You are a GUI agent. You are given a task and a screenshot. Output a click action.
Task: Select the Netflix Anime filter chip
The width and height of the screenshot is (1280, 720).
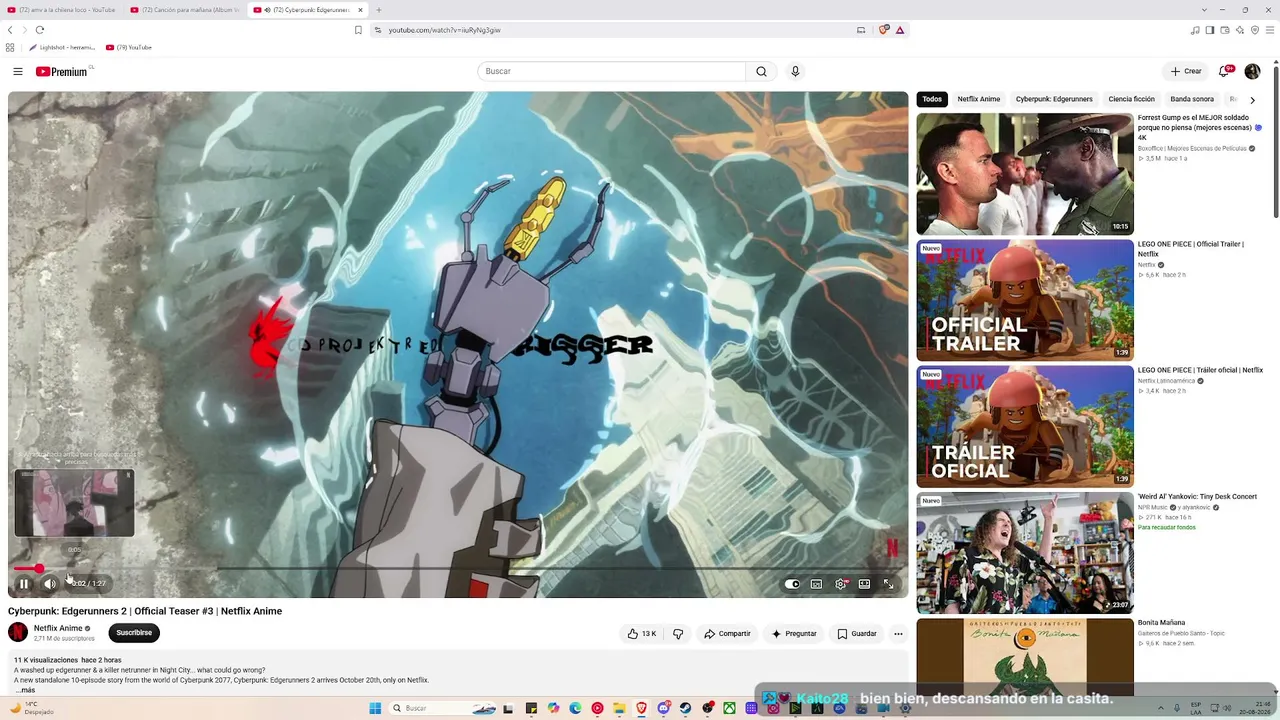[979, 99]
